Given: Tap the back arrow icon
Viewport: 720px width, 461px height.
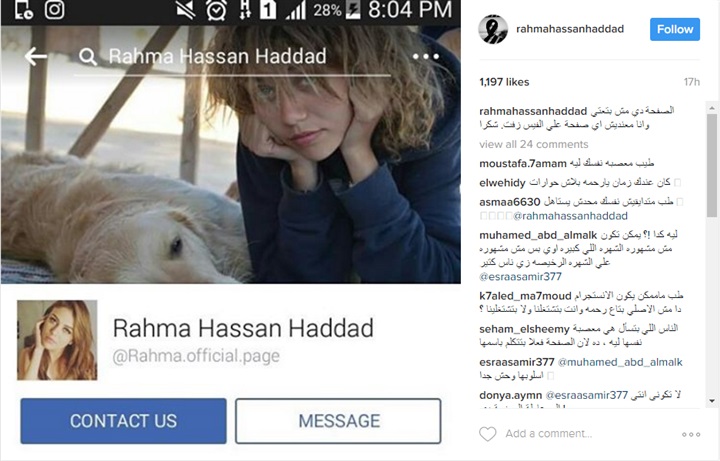Looking at the screenshot, I should pyautogui.click(x=36, y=57).
